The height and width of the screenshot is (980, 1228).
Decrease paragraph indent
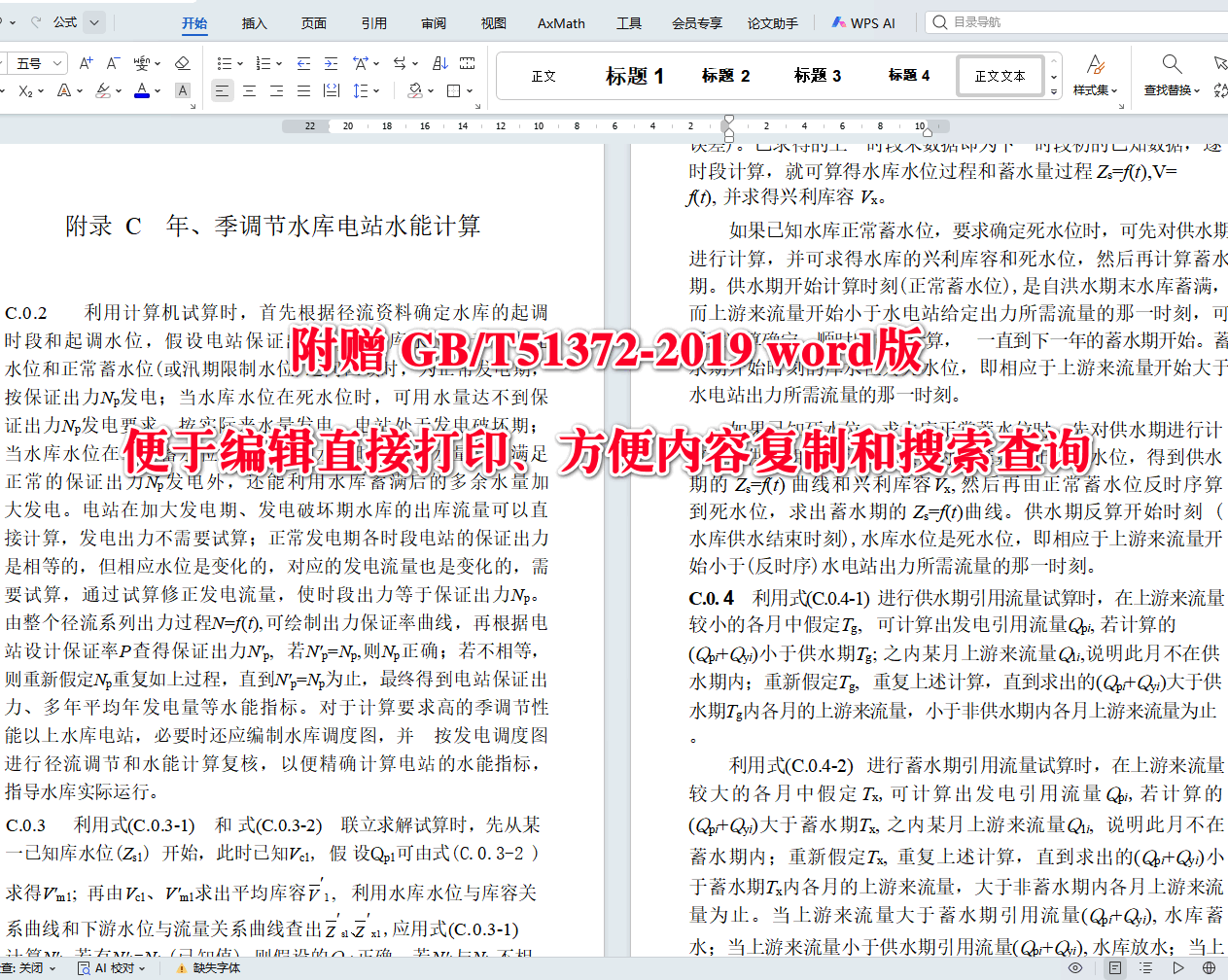(x=303, y=63)
